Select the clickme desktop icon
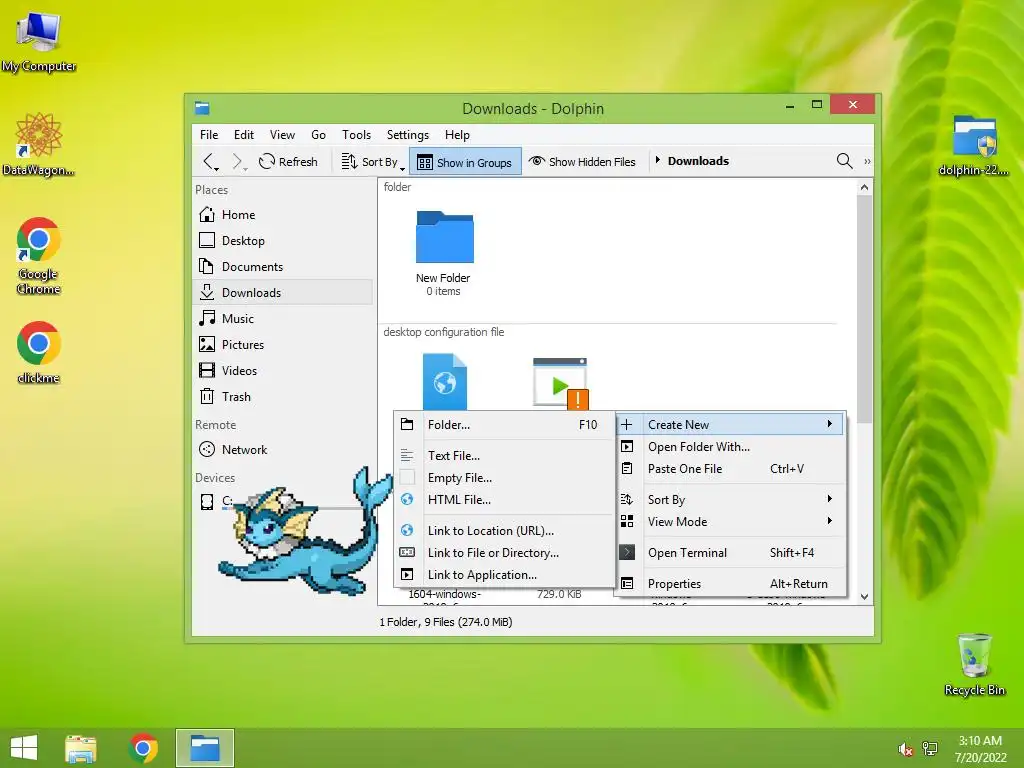 click(39, 353)
